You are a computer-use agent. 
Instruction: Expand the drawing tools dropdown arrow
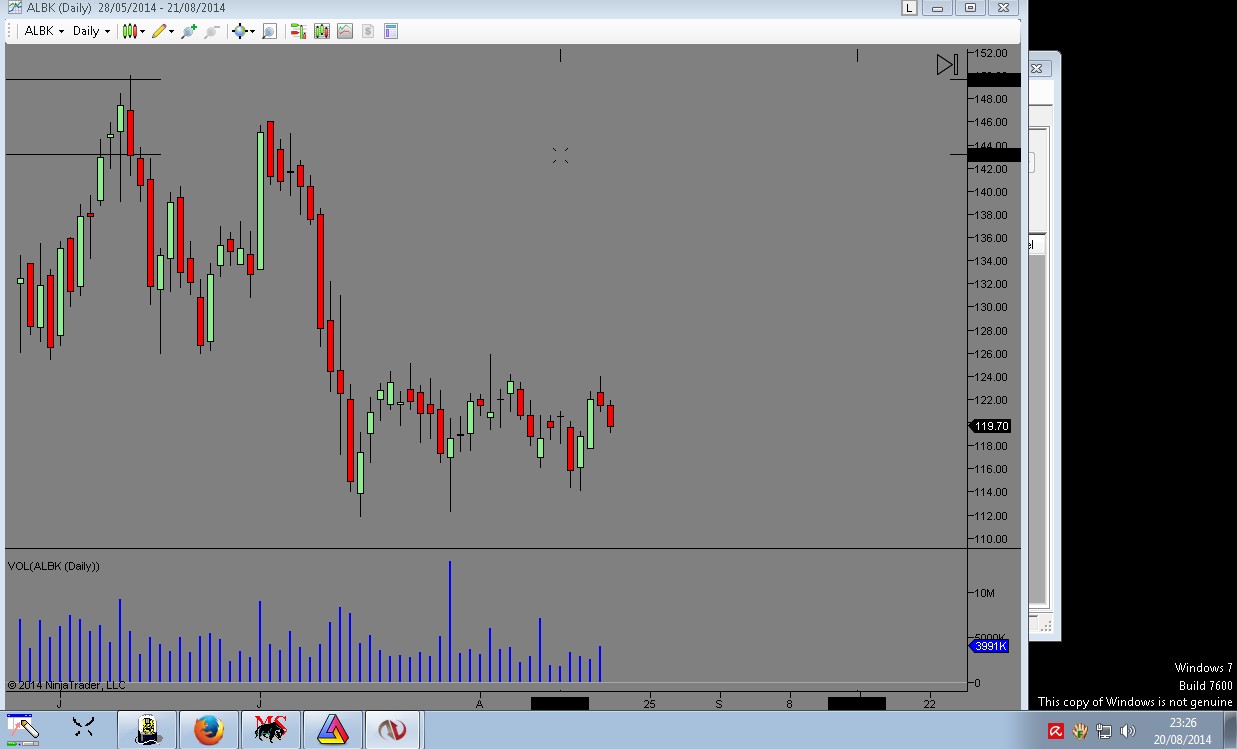(172, 32)
